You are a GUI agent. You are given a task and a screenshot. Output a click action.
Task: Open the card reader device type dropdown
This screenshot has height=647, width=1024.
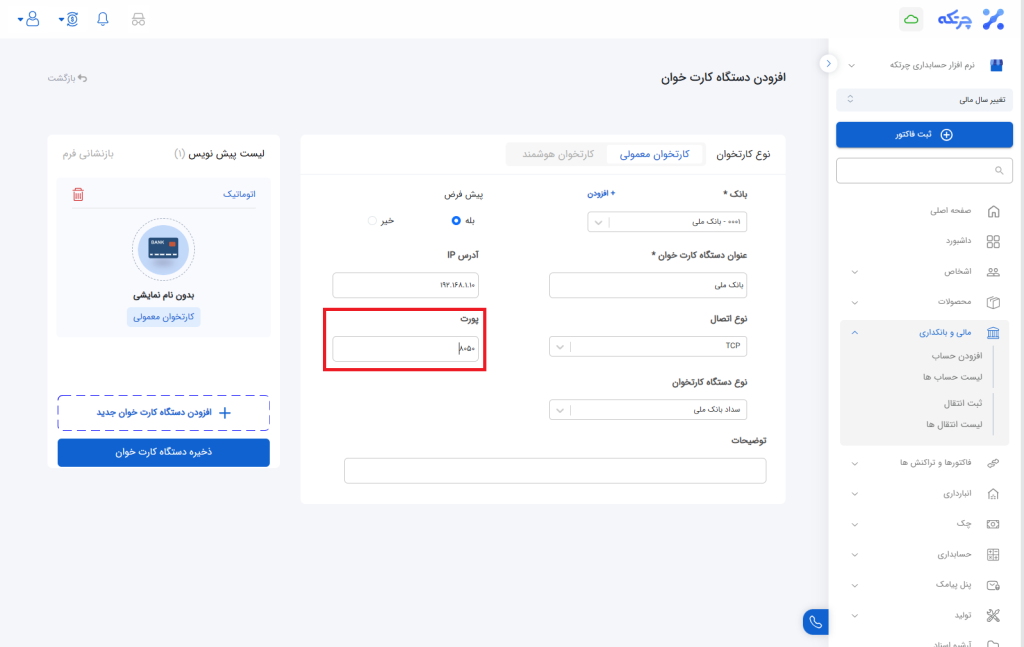[x=648, y=409]
